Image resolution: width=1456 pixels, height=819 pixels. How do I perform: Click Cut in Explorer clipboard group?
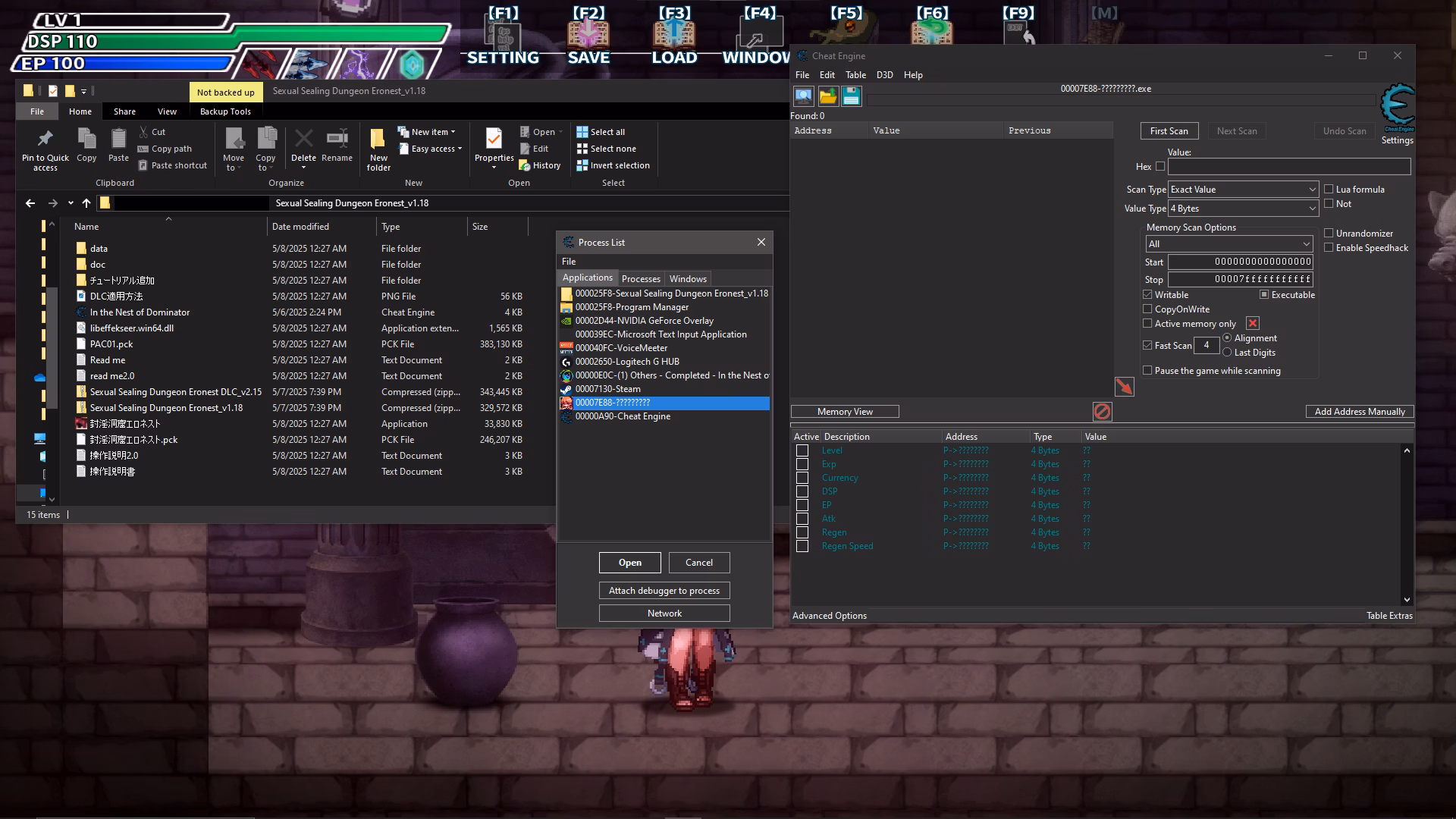(152, 132)
